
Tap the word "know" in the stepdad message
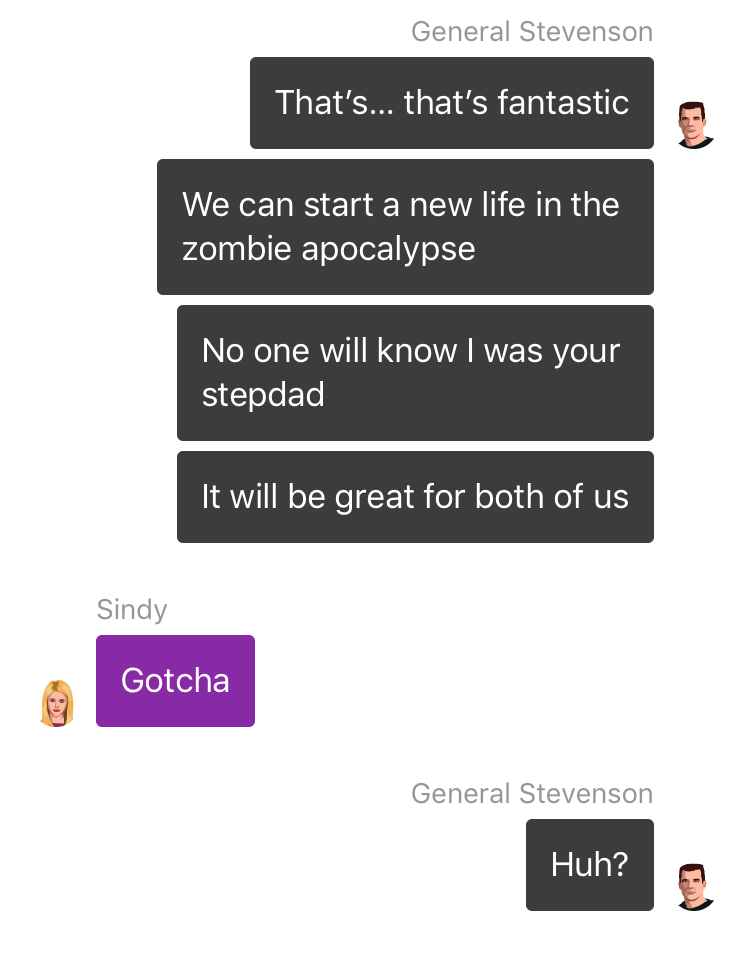[416, 350]
